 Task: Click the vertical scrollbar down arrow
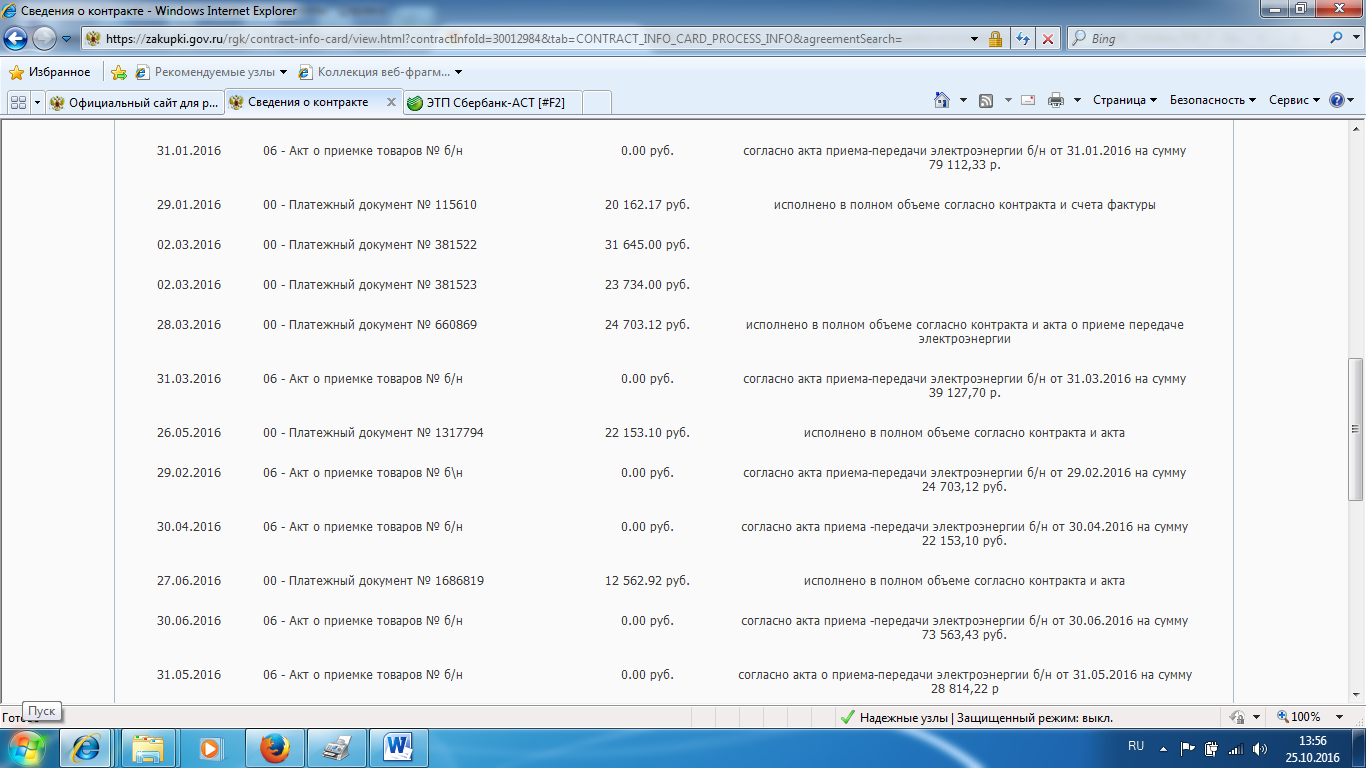pos(1356,695)
